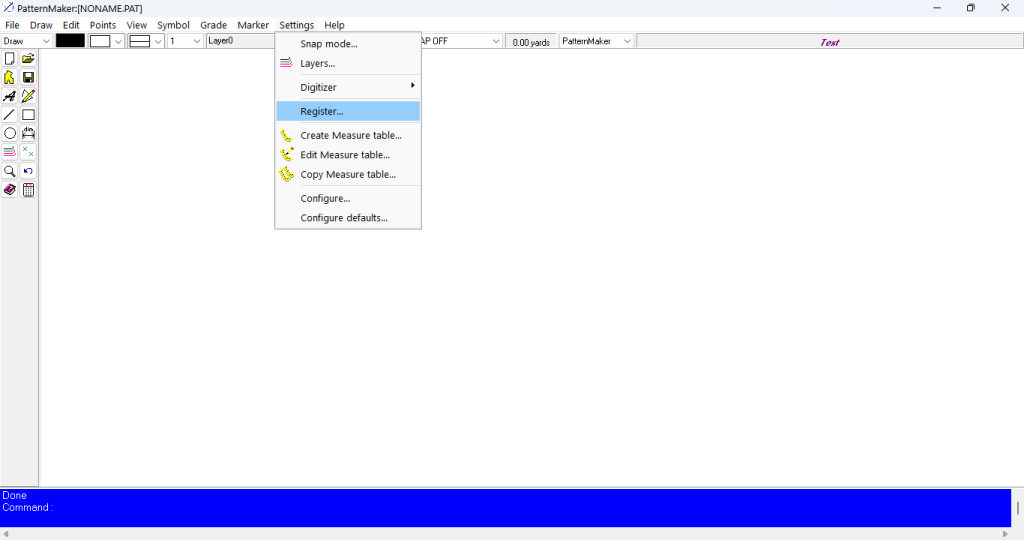Choose Register... in Settings menu
Viewport: 1024px width, 540px height.
click(x=348, y=111)
